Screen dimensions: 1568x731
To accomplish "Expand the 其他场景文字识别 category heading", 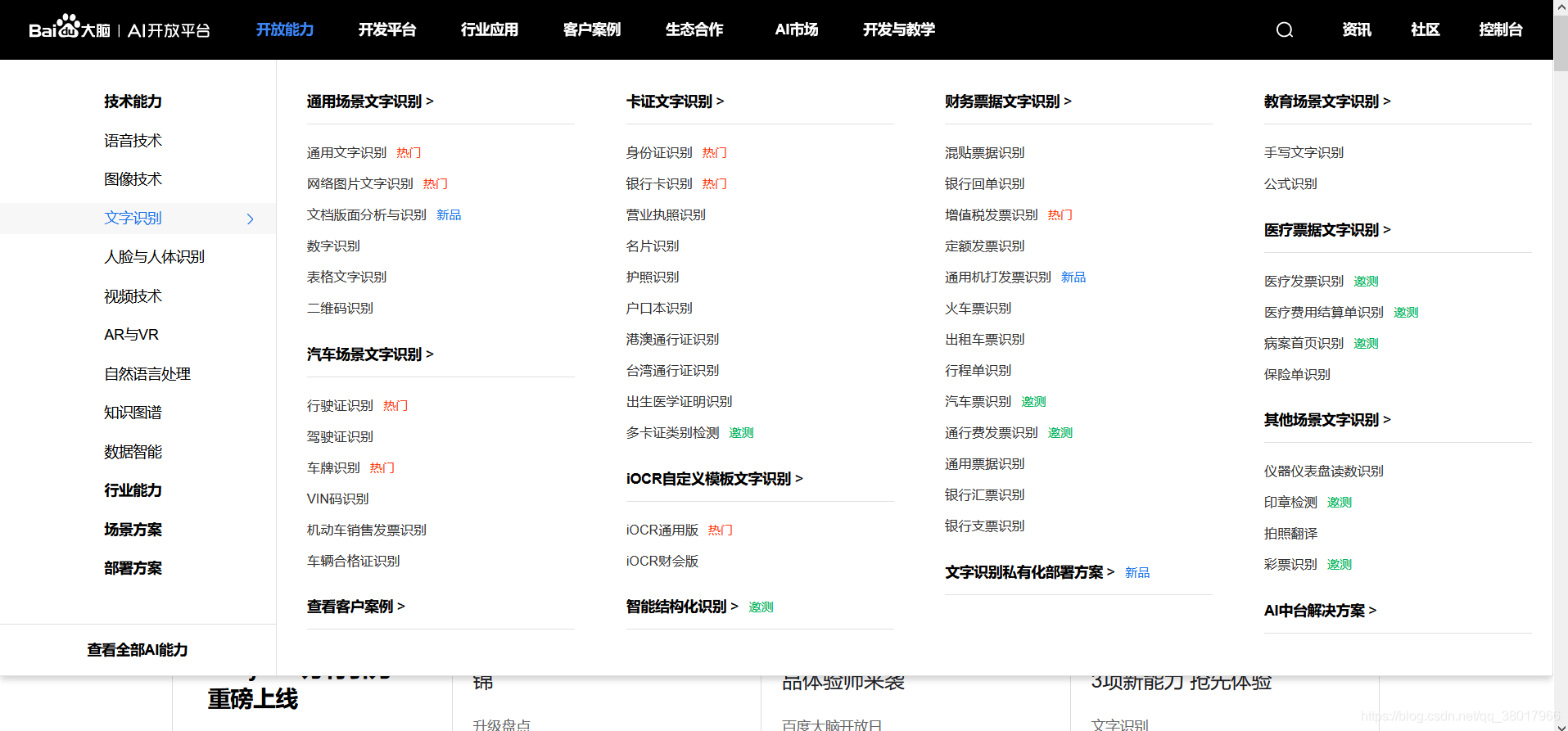I will click(x=1327, y=420).
